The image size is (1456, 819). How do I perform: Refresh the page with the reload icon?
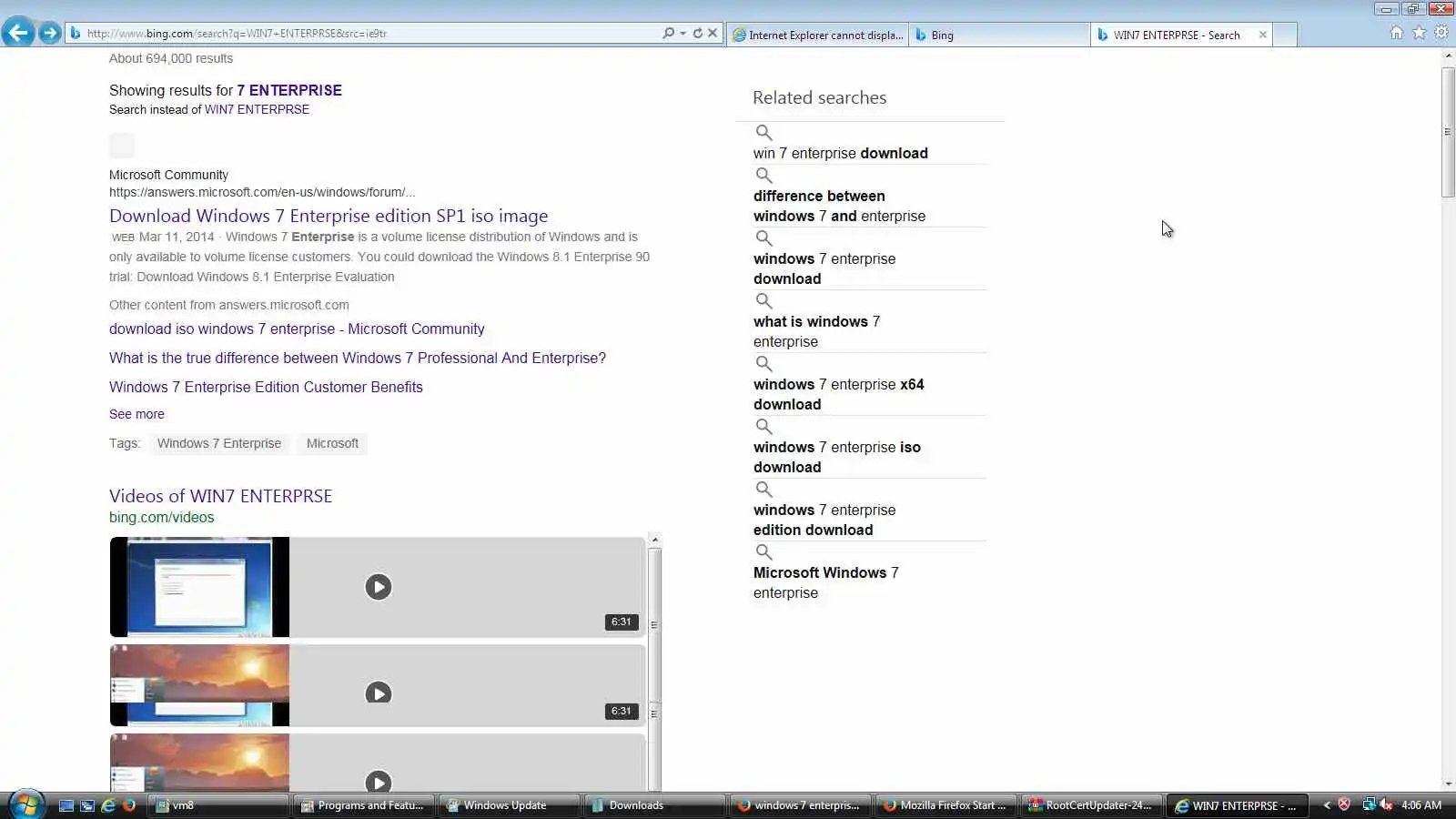(x=698, y=33)
